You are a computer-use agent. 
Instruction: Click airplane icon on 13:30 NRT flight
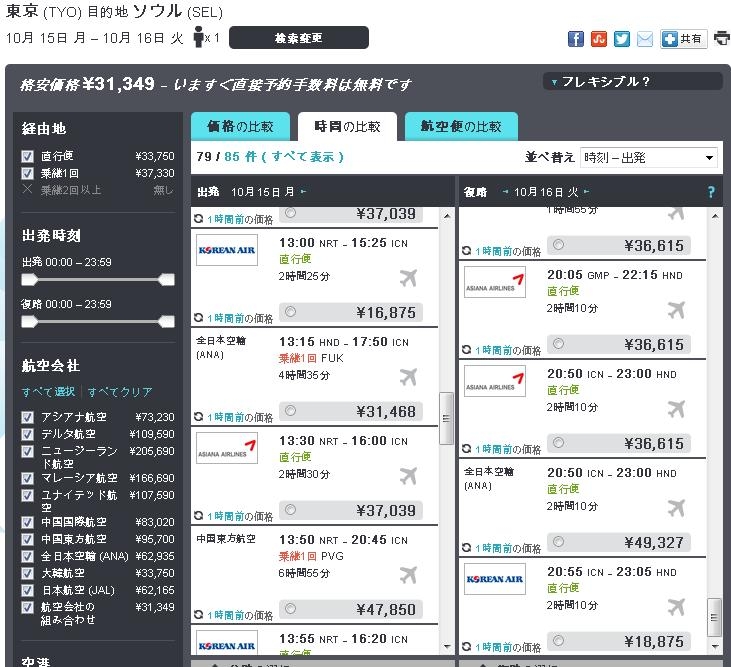[408, 476]
